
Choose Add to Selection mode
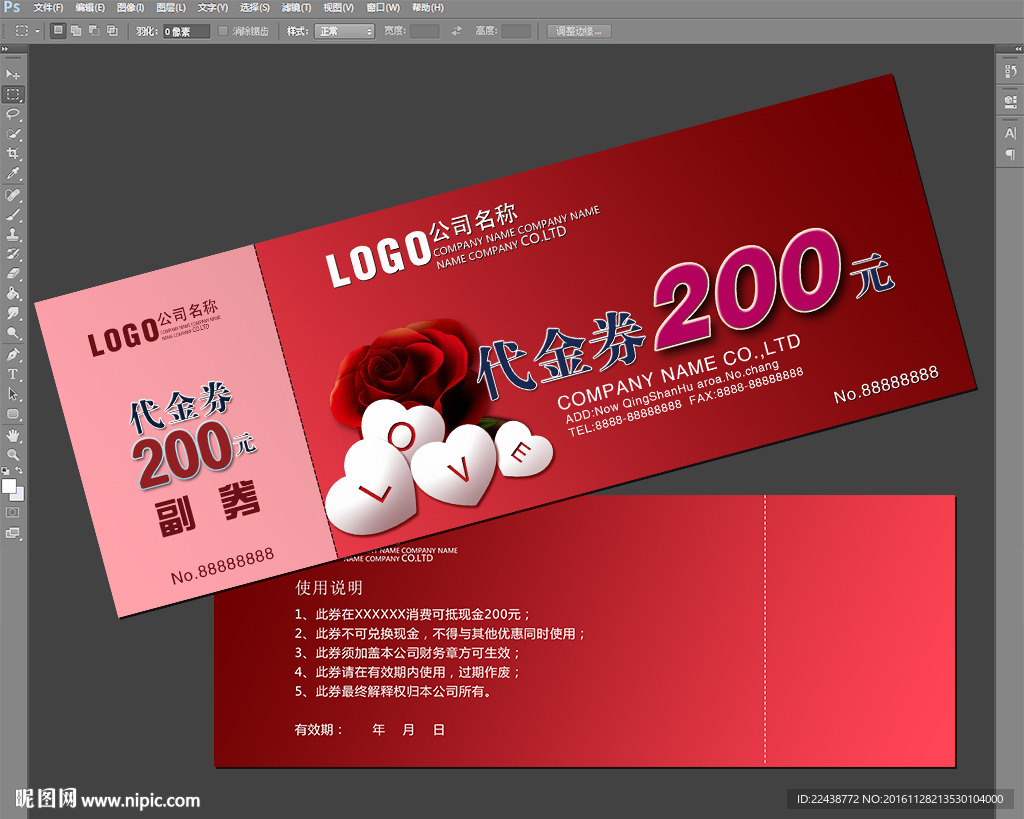(76, 31)
